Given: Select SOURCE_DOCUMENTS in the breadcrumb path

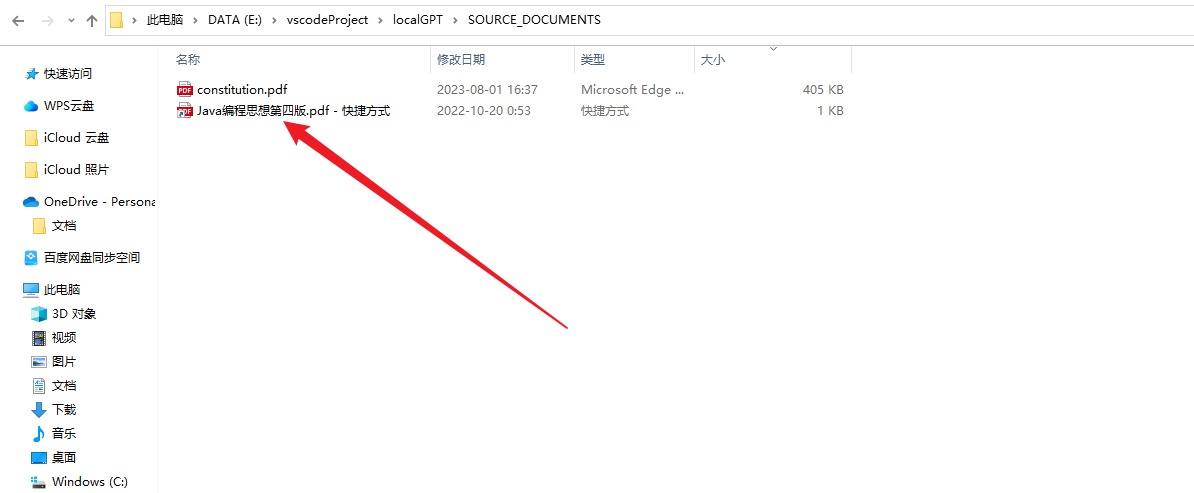Looking at the screenshot, I should point(534,21).
